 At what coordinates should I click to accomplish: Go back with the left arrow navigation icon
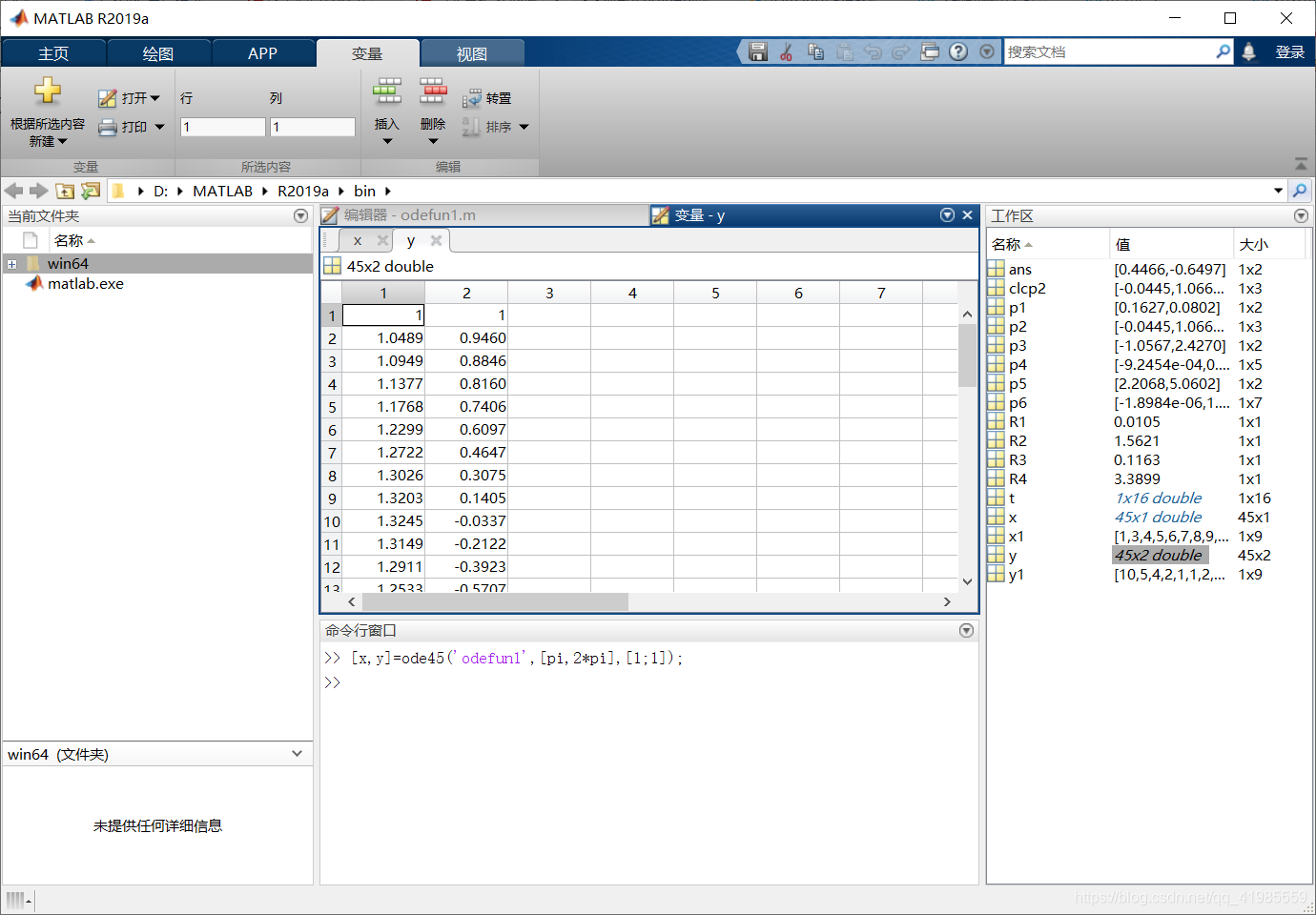click(13, 191)
